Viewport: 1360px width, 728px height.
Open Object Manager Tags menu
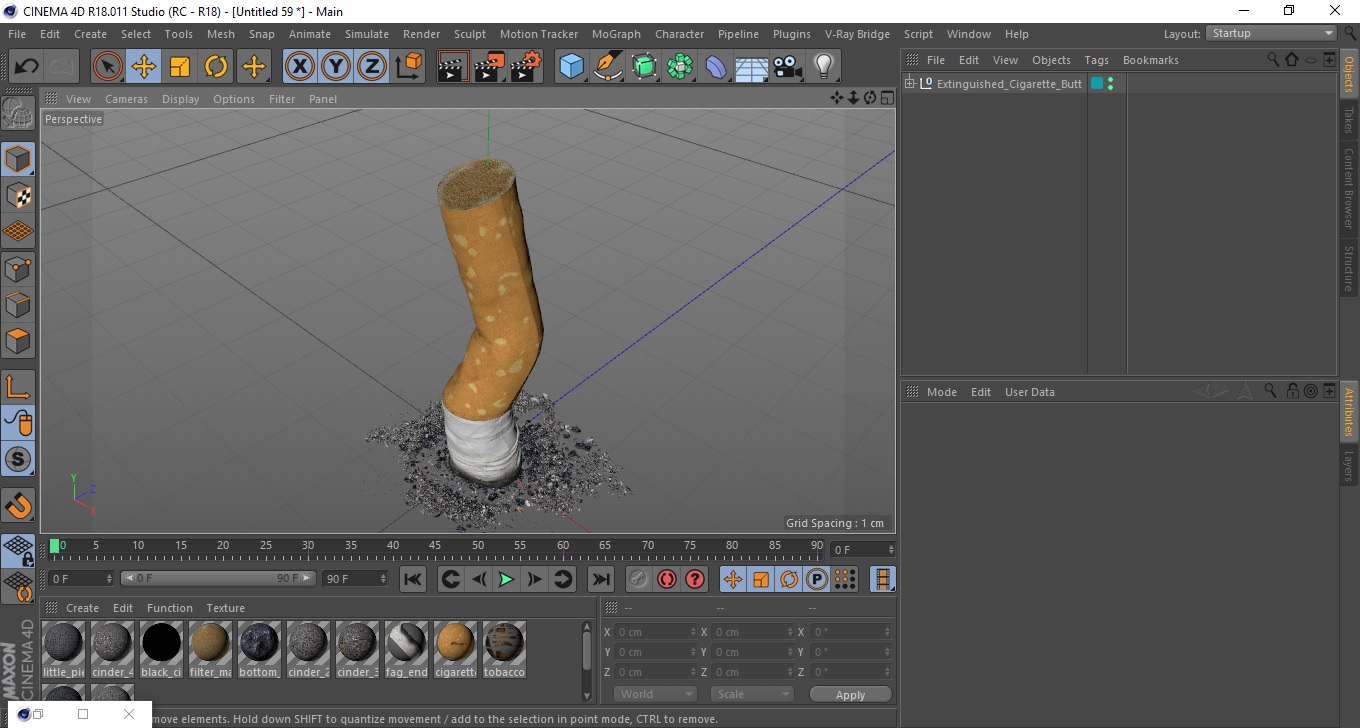[1096, 60]
